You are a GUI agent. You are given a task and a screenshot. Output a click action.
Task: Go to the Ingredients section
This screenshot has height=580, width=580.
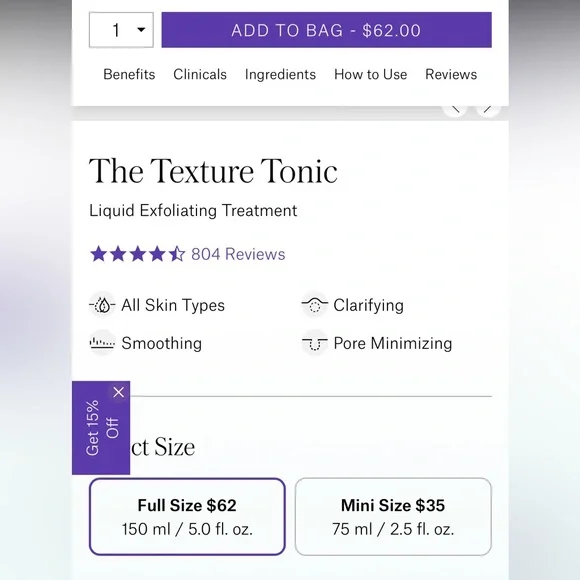click(280, 74)
